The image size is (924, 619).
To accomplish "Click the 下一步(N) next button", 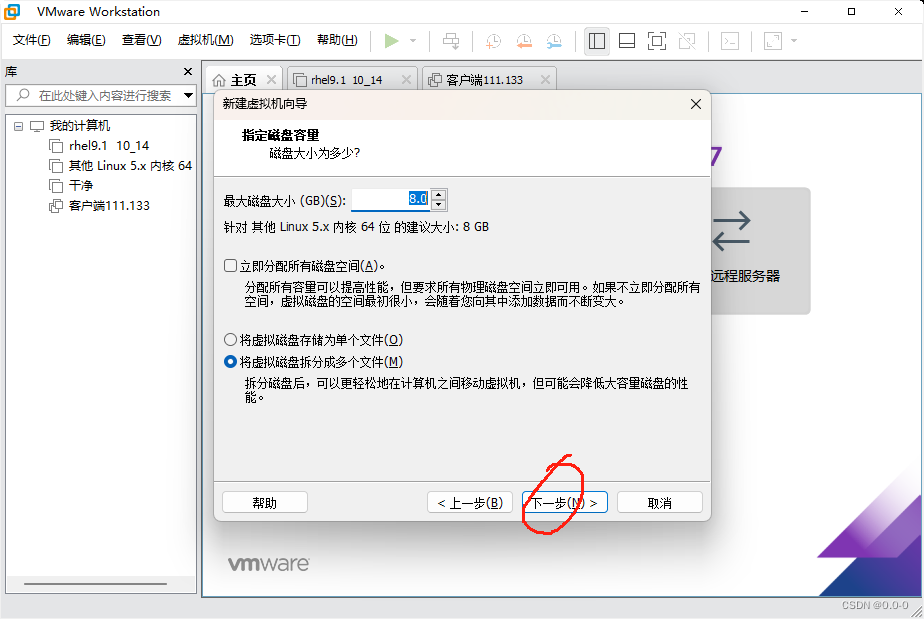I will tap(565, 502).
